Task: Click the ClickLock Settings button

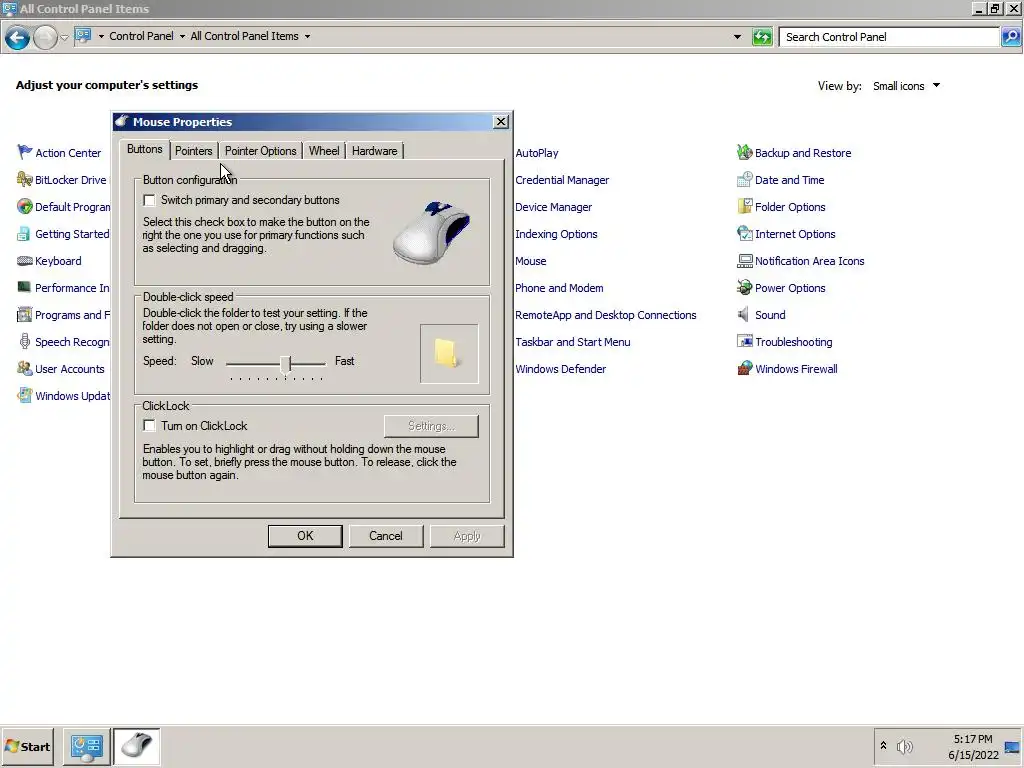Action: tap(431, 426)
